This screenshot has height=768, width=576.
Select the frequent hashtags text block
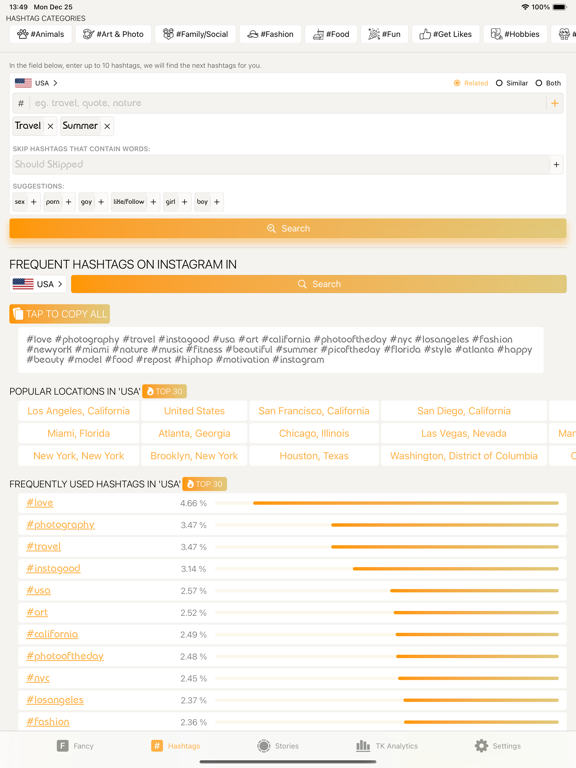281,350
